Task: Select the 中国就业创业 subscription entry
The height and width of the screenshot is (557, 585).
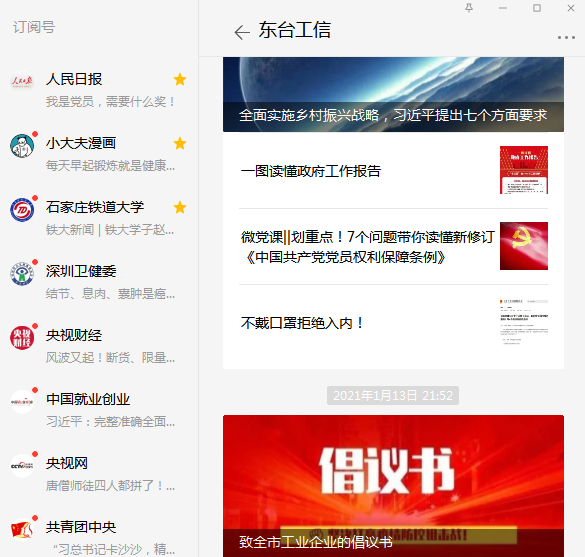Action: point(99,410)
